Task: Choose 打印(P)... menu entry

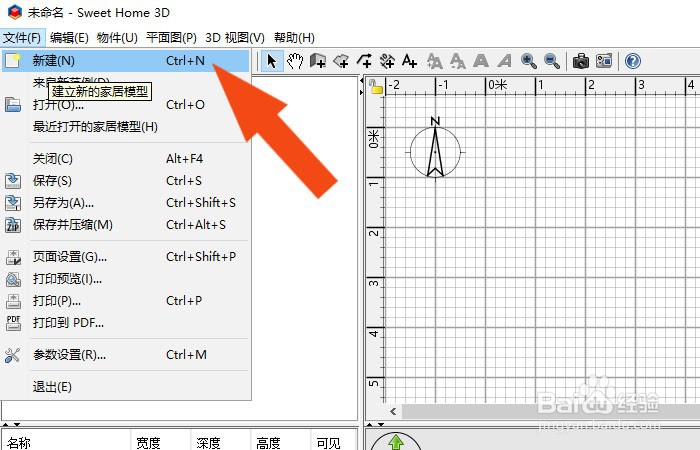Action: point(125,301)
